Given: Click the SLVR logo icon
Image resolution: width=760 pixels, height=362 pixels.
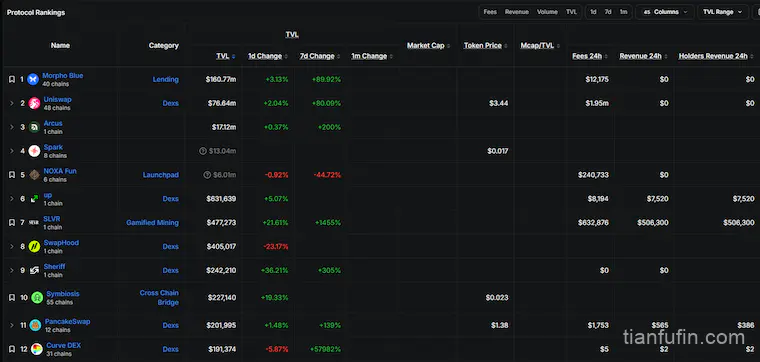Looking at the screenshot, I should pyautogui.click(x=34, y=222).
